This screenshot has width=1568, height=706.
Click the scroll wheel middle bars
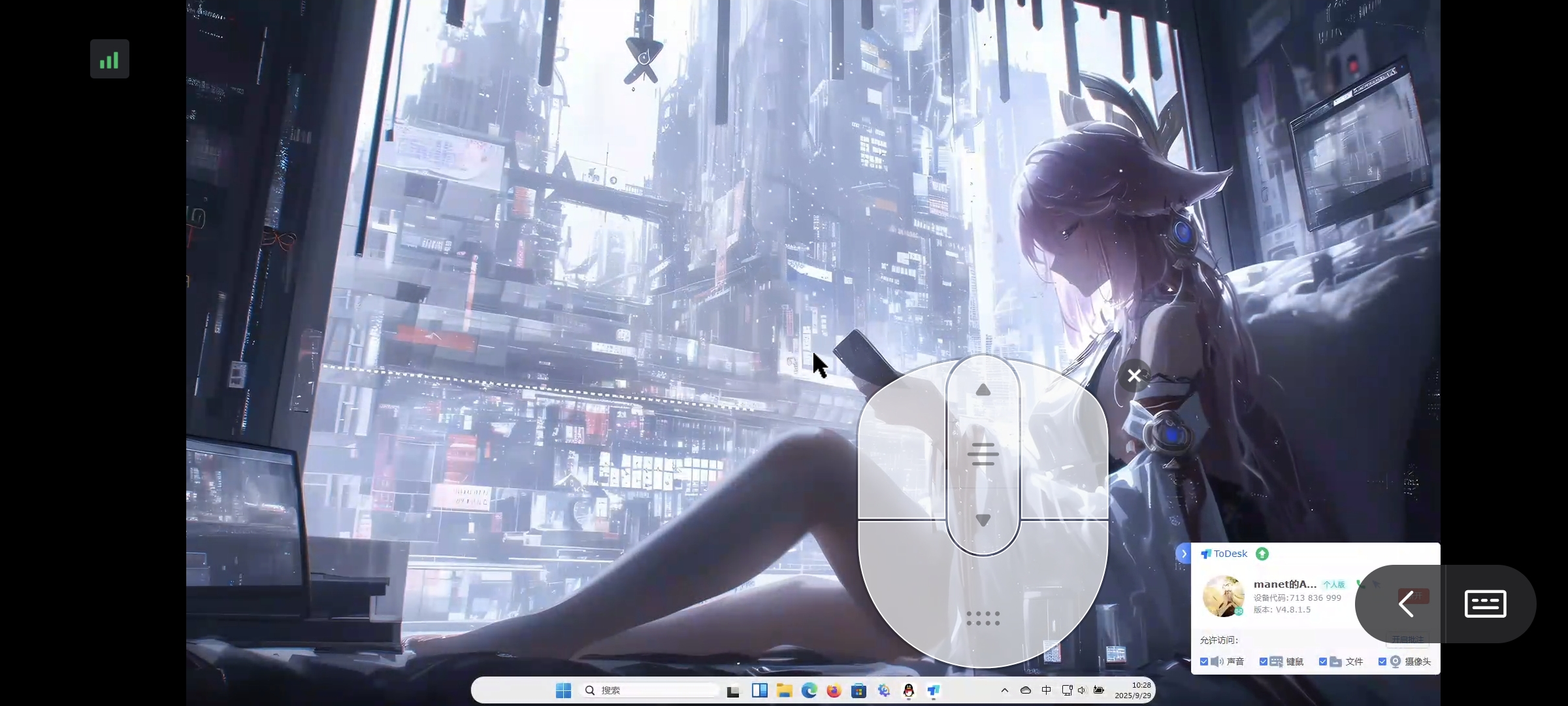[x=983, y=454]
